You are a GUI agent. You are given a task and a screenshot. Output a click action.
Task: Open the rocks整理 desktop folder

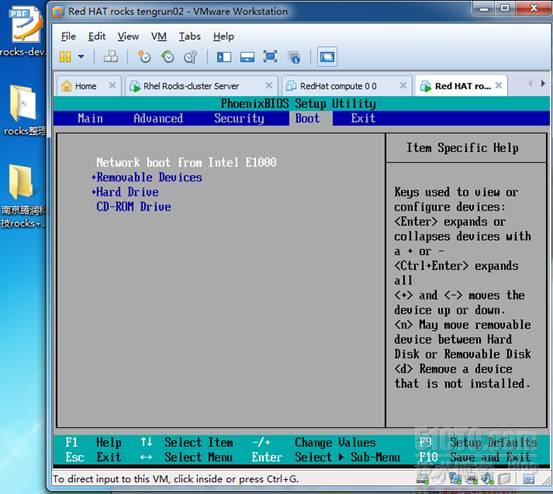(23, 110)
